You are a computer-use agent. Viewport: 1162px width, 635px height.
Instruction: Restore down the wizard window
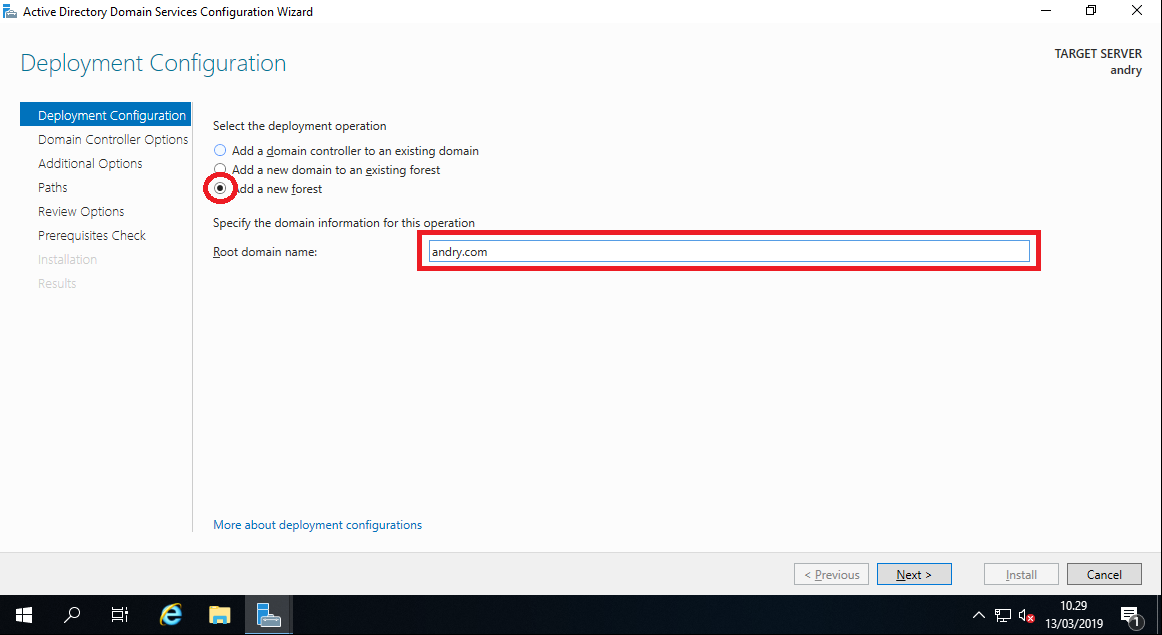[x=1091, y=11]
